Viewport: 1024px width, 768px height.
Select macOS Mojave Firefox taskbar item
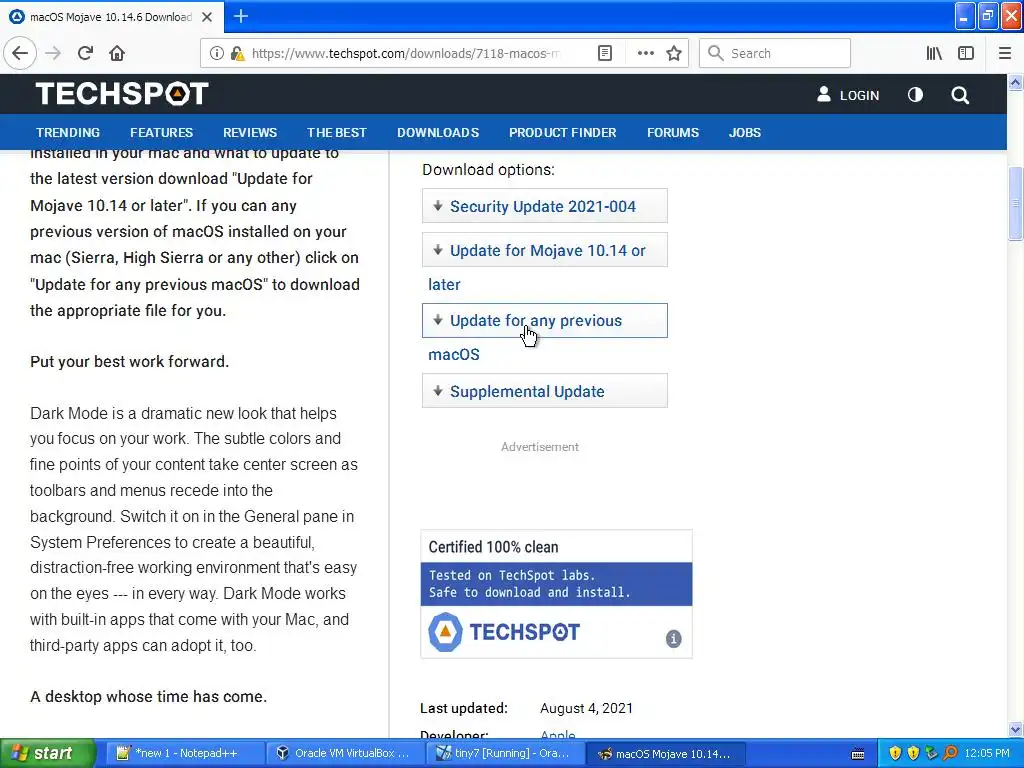click(665, 753)
